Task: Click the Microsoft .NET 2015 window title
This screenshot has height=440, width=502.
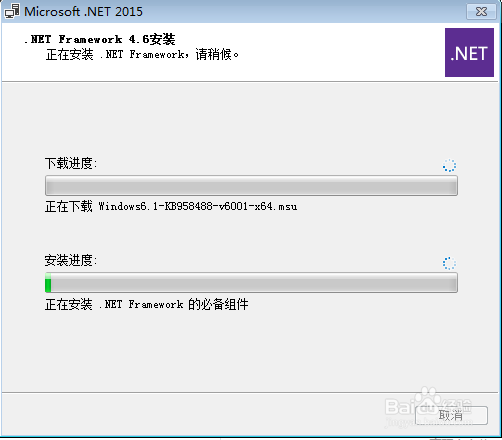Action: [x=83, y=12]
